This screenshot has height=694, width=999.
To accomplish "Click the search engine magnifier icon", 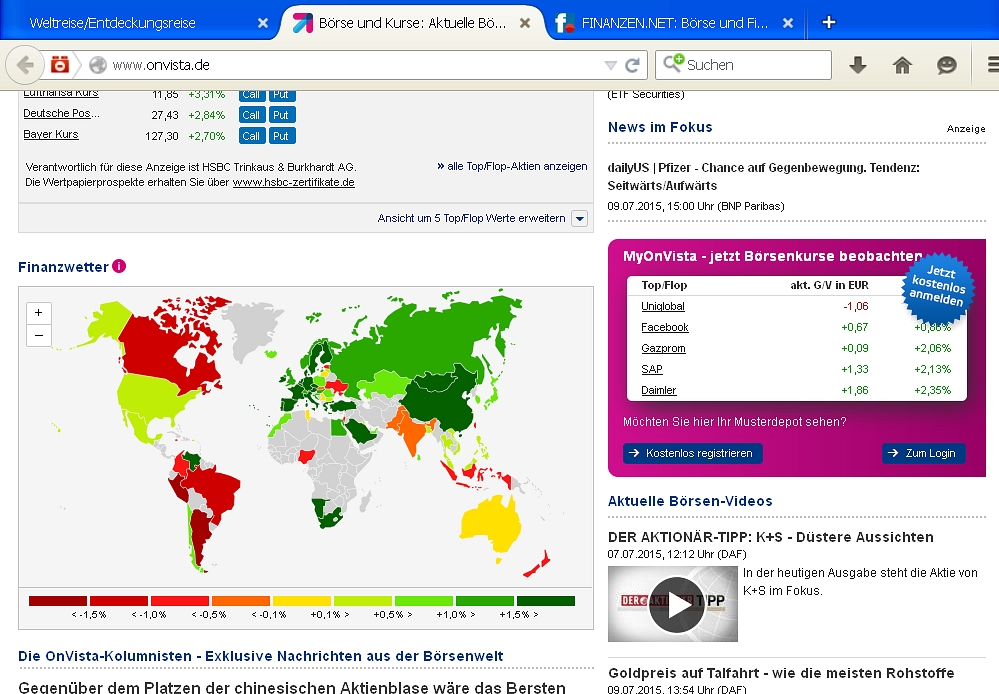I will (673, 63).
